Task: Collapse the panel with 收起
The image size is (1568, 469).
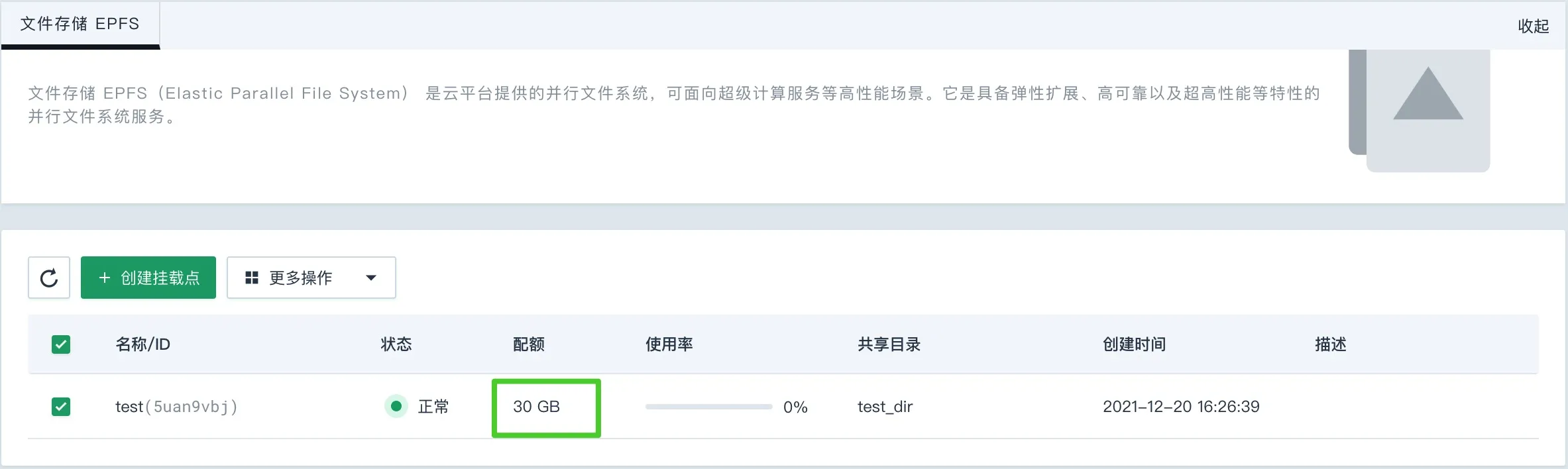Action: 1534,26
